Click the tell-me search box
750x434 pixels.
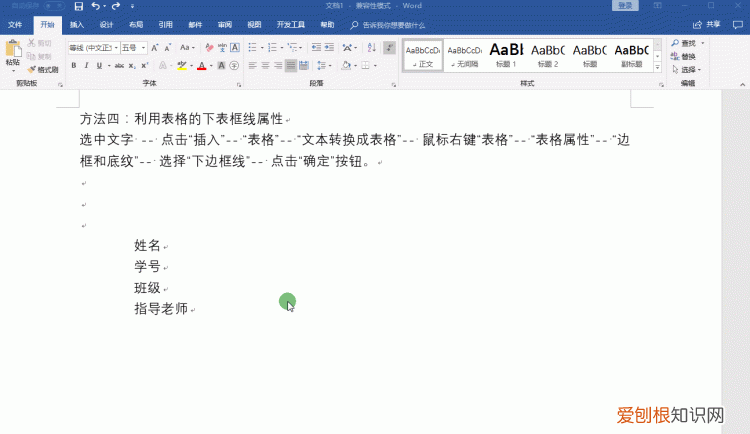click(x=387, y=25)
